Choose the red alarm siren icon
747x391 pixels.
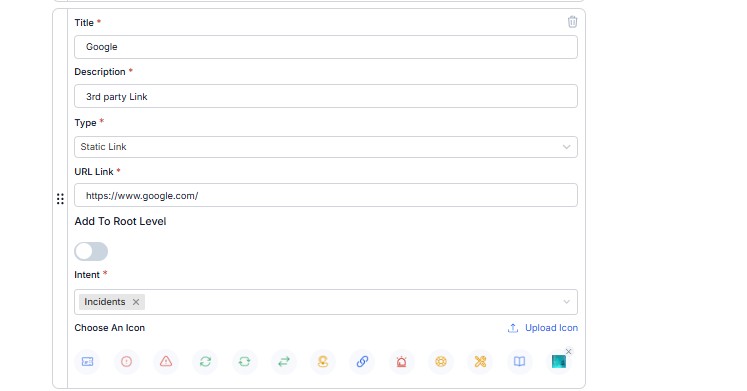pyautogui.click(x=402, y=361)
